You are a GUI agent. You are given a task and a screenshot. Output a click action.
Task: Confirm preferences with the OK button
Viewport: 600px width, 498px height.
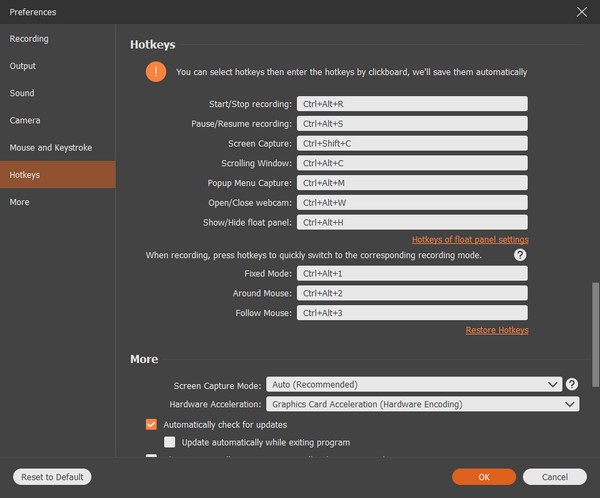[484, 477]
